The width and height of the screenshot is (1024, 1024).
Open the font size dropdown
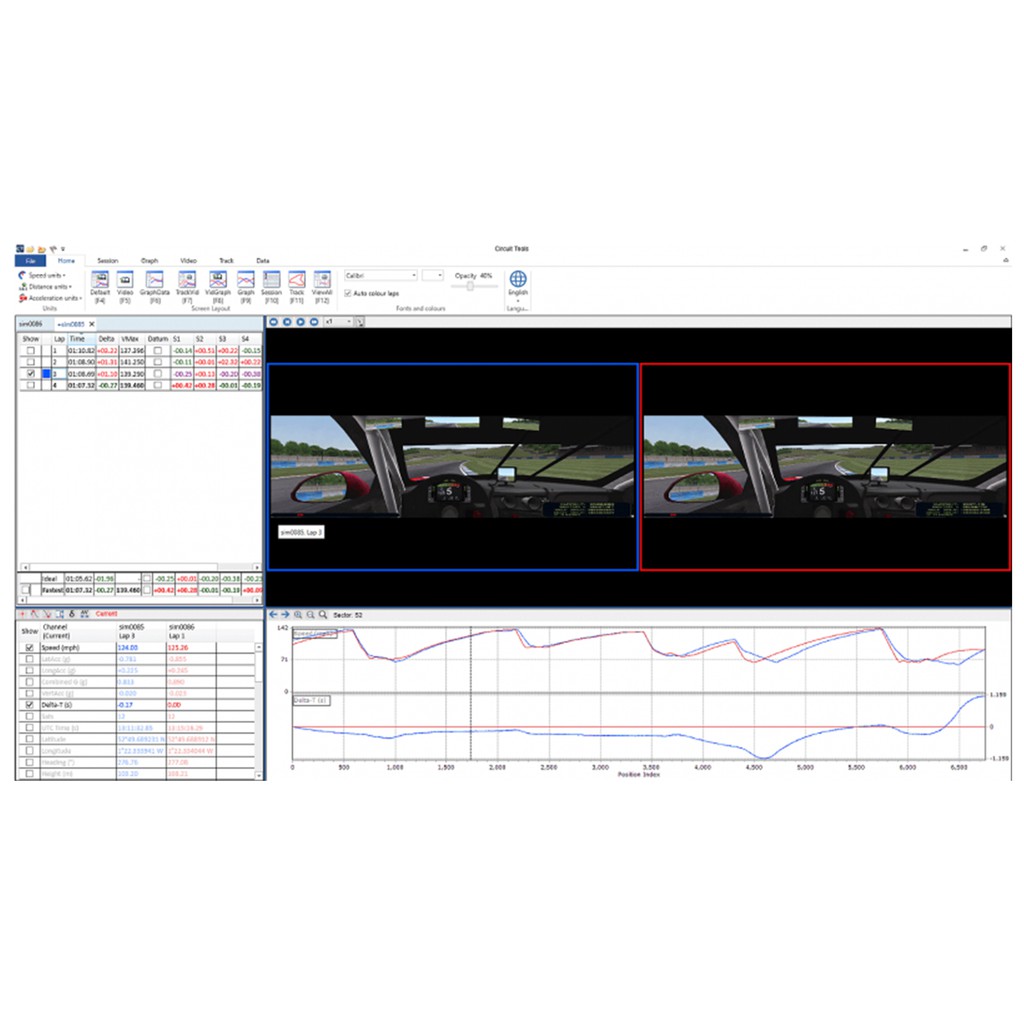click(432, 276)
